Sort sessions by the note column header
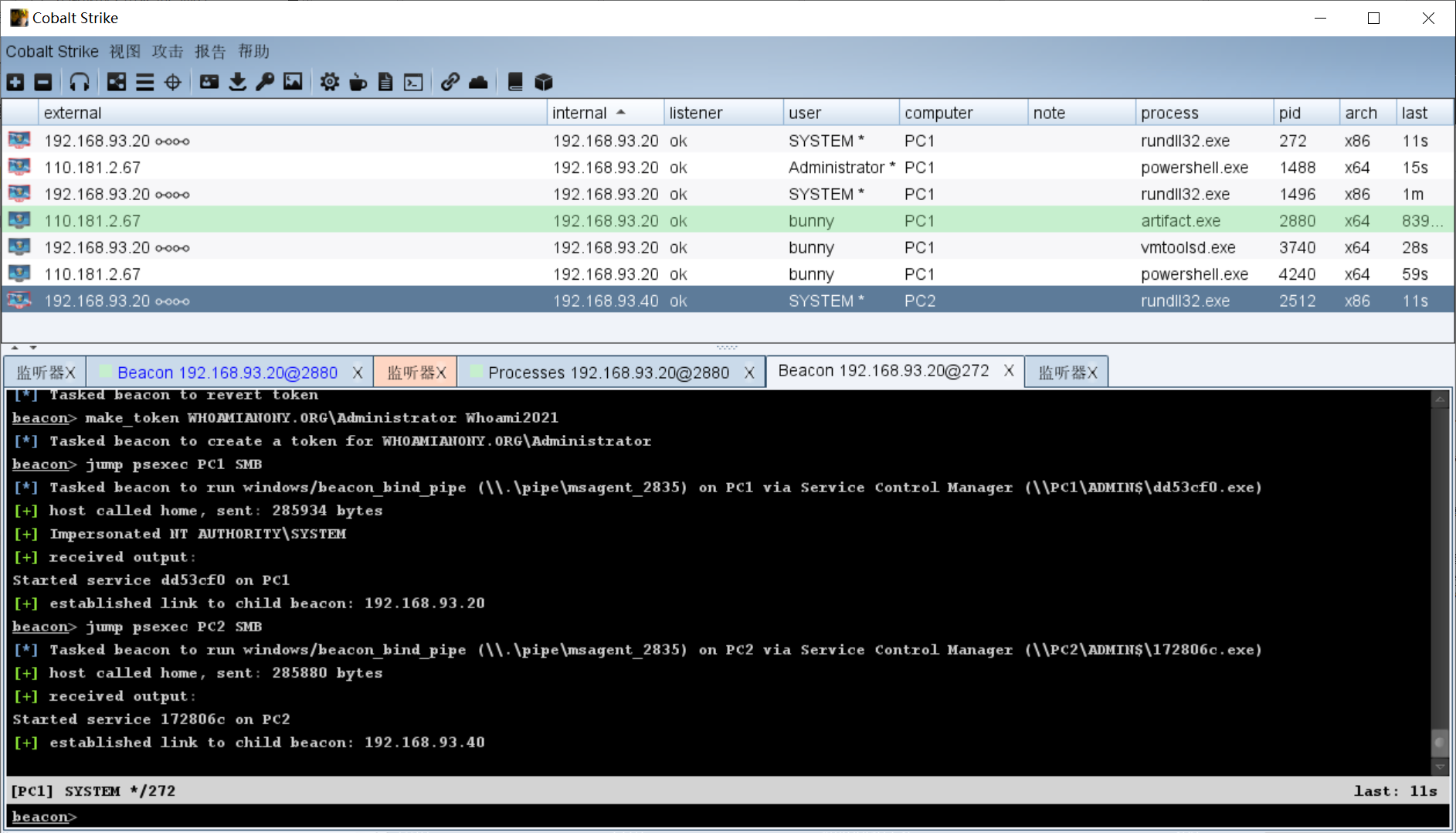 click(x=1081, y=113)
